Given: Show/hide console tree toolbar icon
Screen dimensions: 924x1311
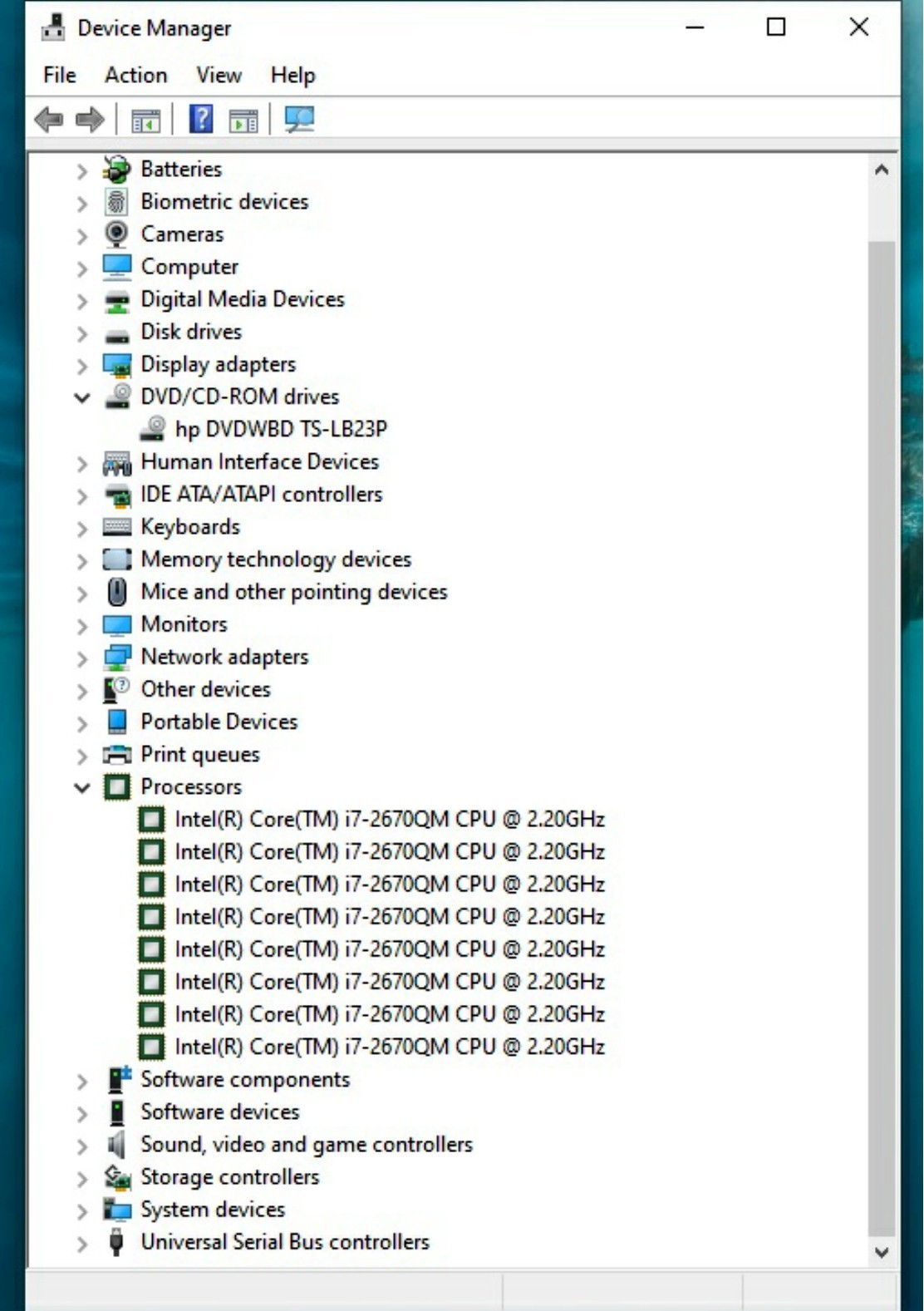Looking at the screenshot, I should (145, 121).
